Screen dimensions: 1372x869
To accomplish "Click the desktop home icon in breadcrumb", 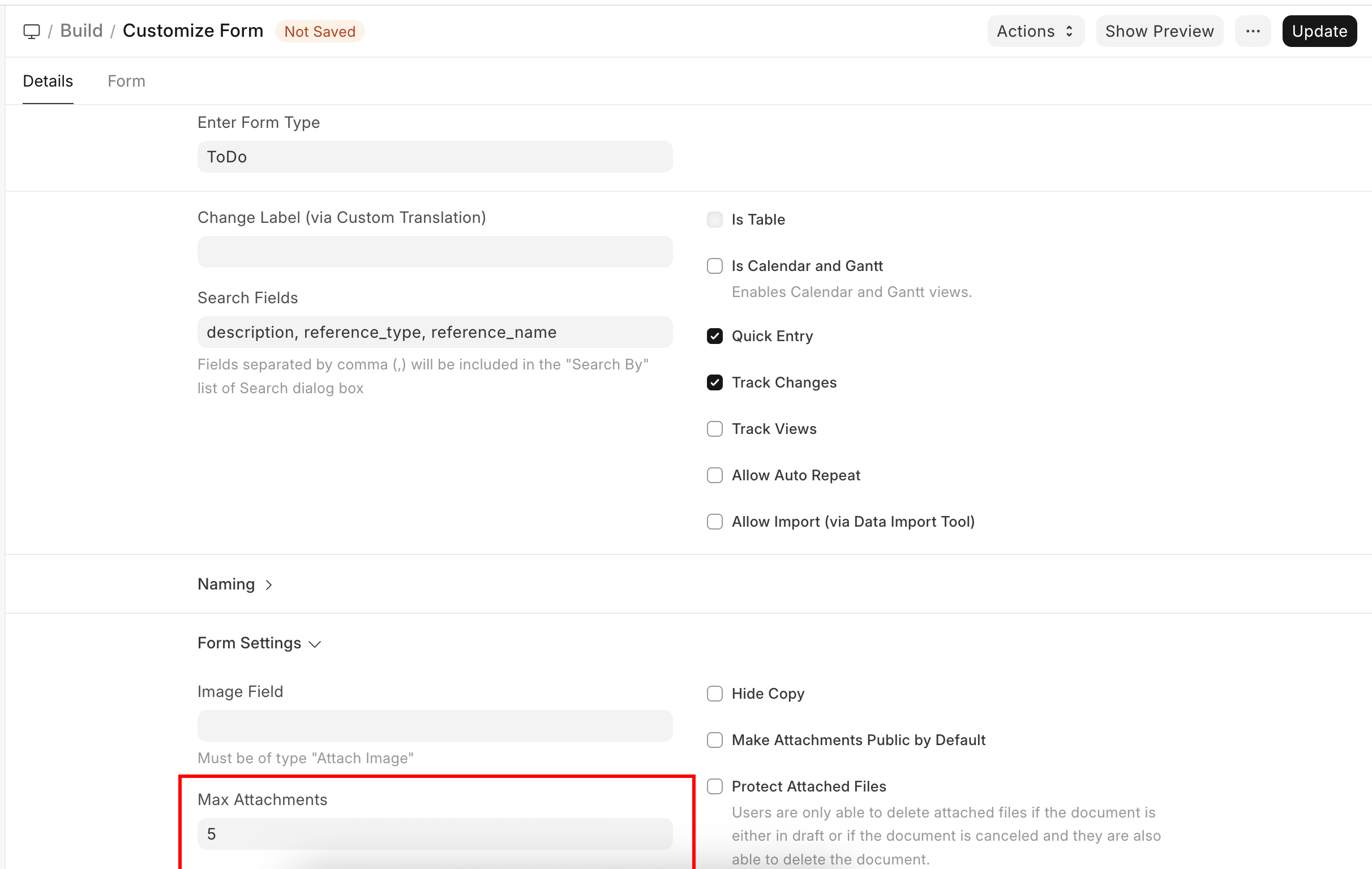I will (31, 31).
